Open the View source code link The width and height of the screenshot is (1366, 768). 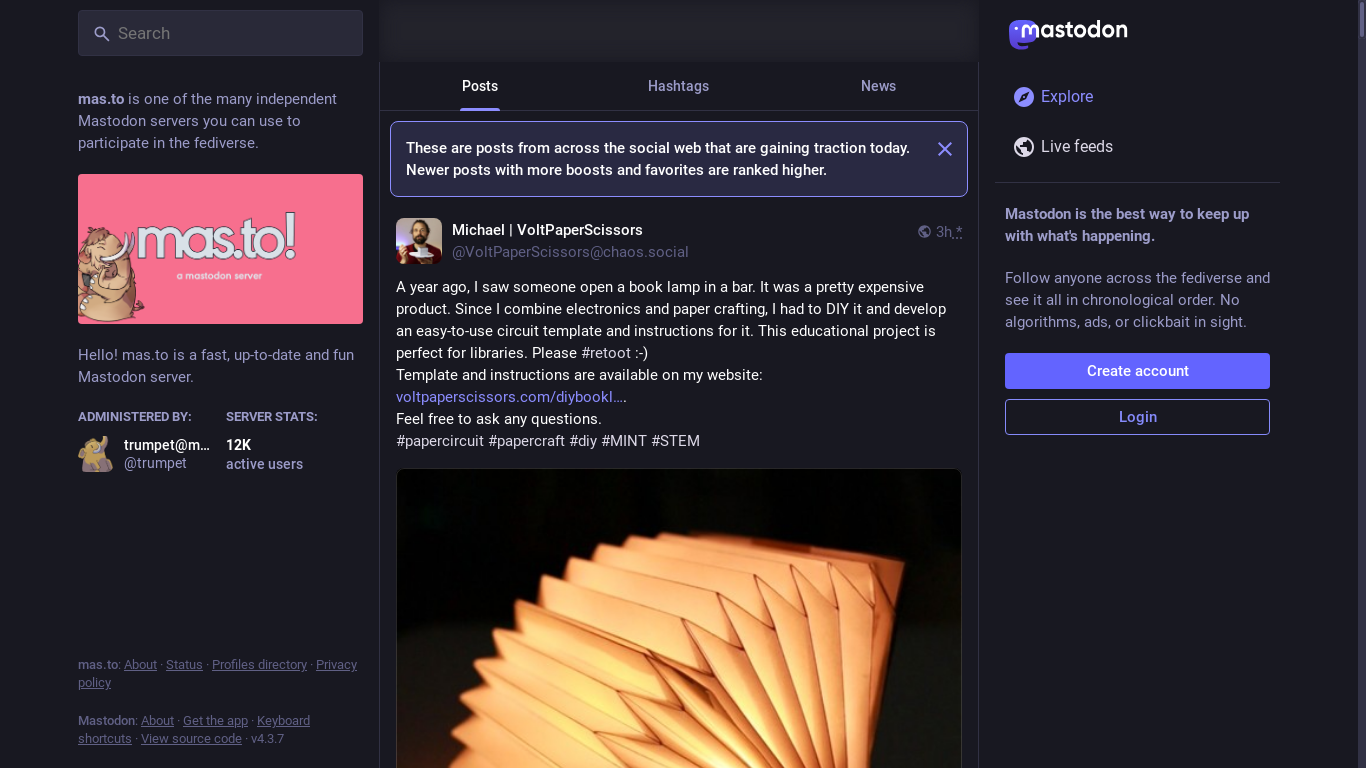click(x=191, y=739)
